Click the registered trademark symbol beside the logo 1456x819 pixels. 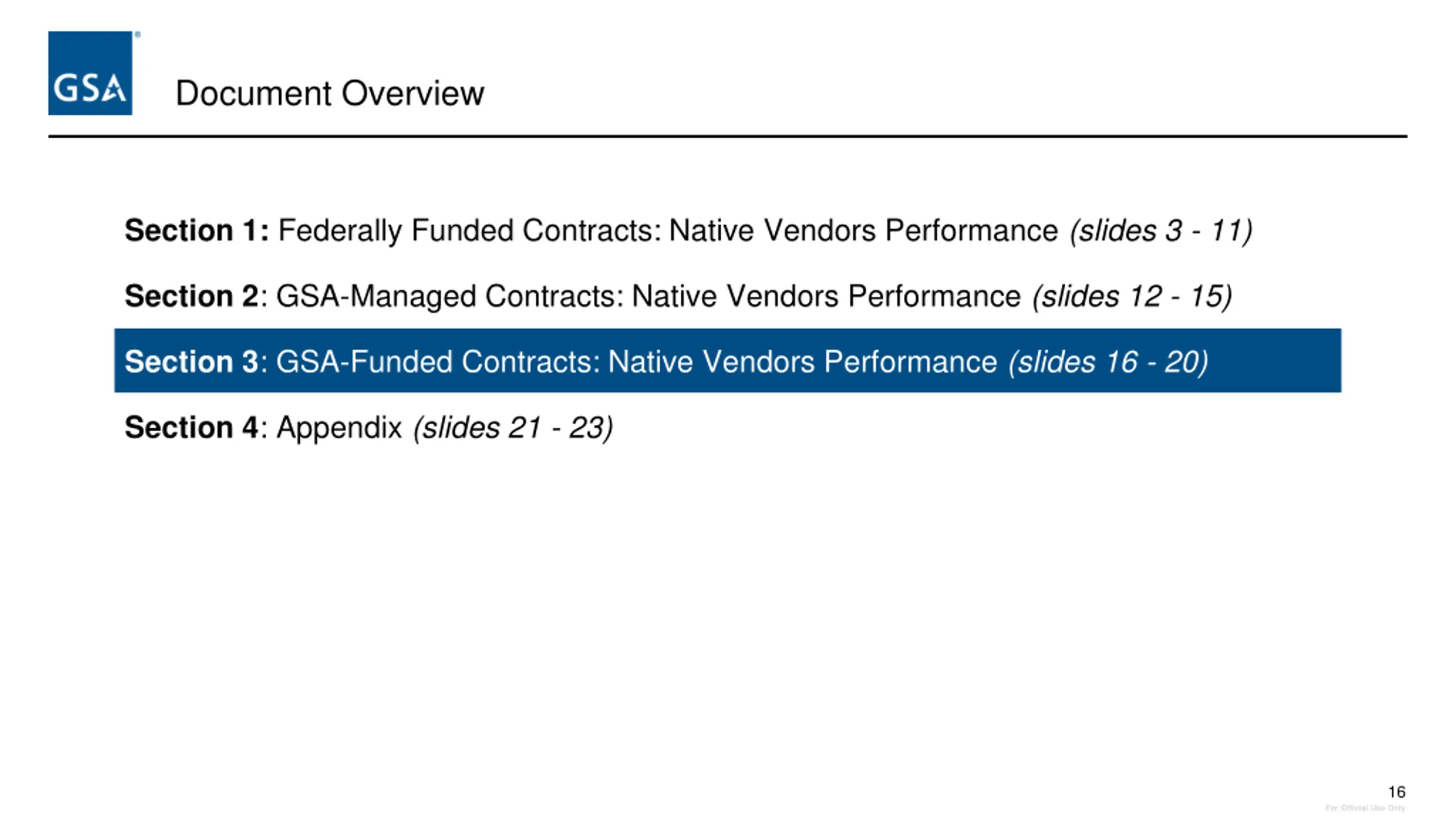pyautogui.click(x=137, y=35)
